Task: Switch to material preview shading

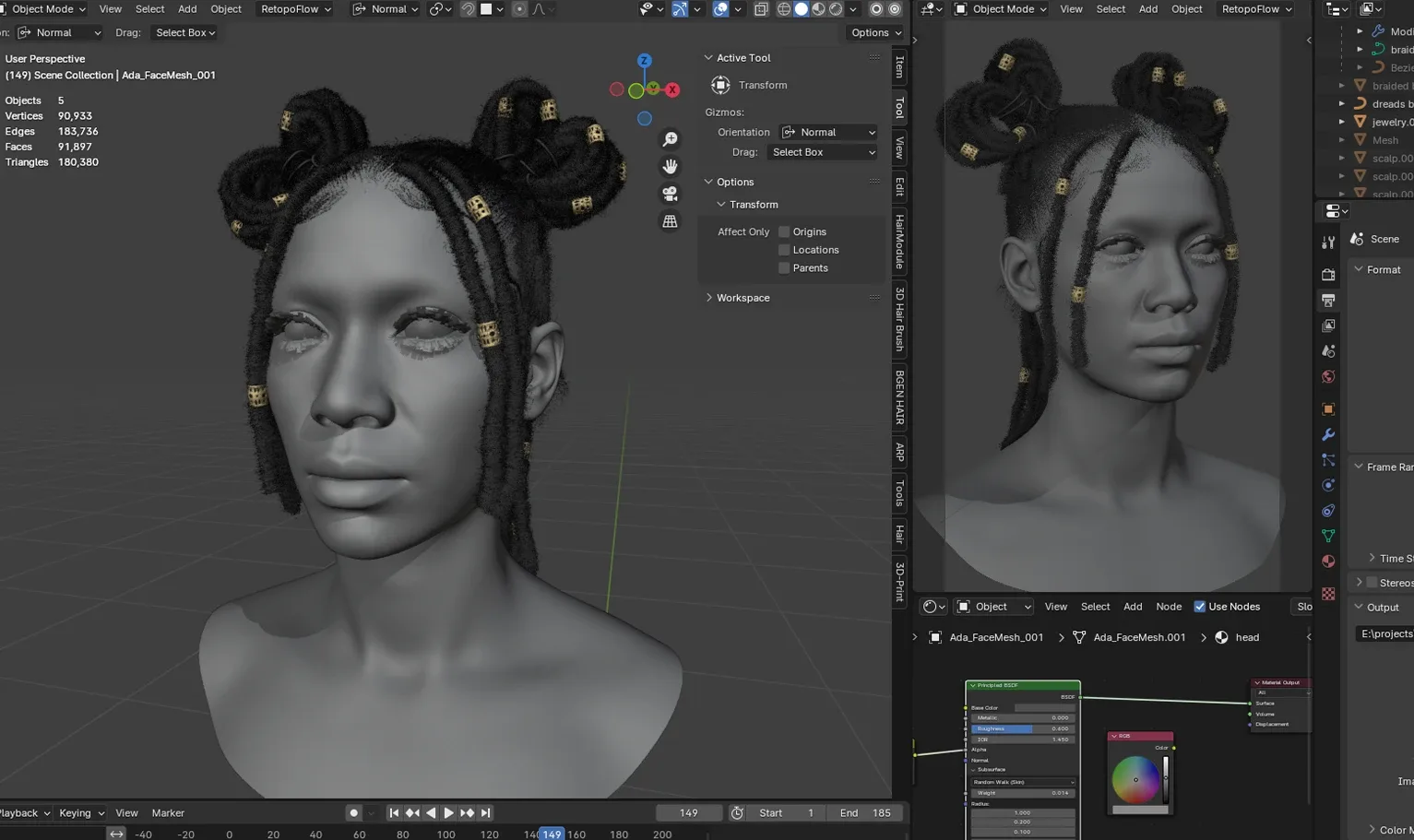Action: tap(818, 9)
